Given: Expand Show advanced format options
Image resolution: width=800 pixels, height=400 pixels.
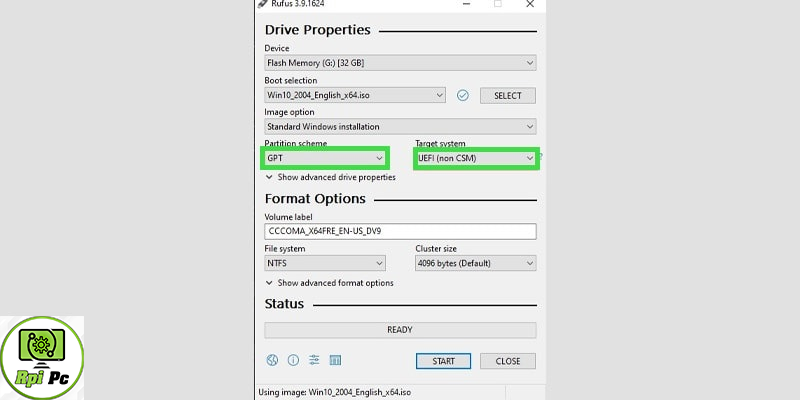Looking at the screenshot, I should 329,283.
